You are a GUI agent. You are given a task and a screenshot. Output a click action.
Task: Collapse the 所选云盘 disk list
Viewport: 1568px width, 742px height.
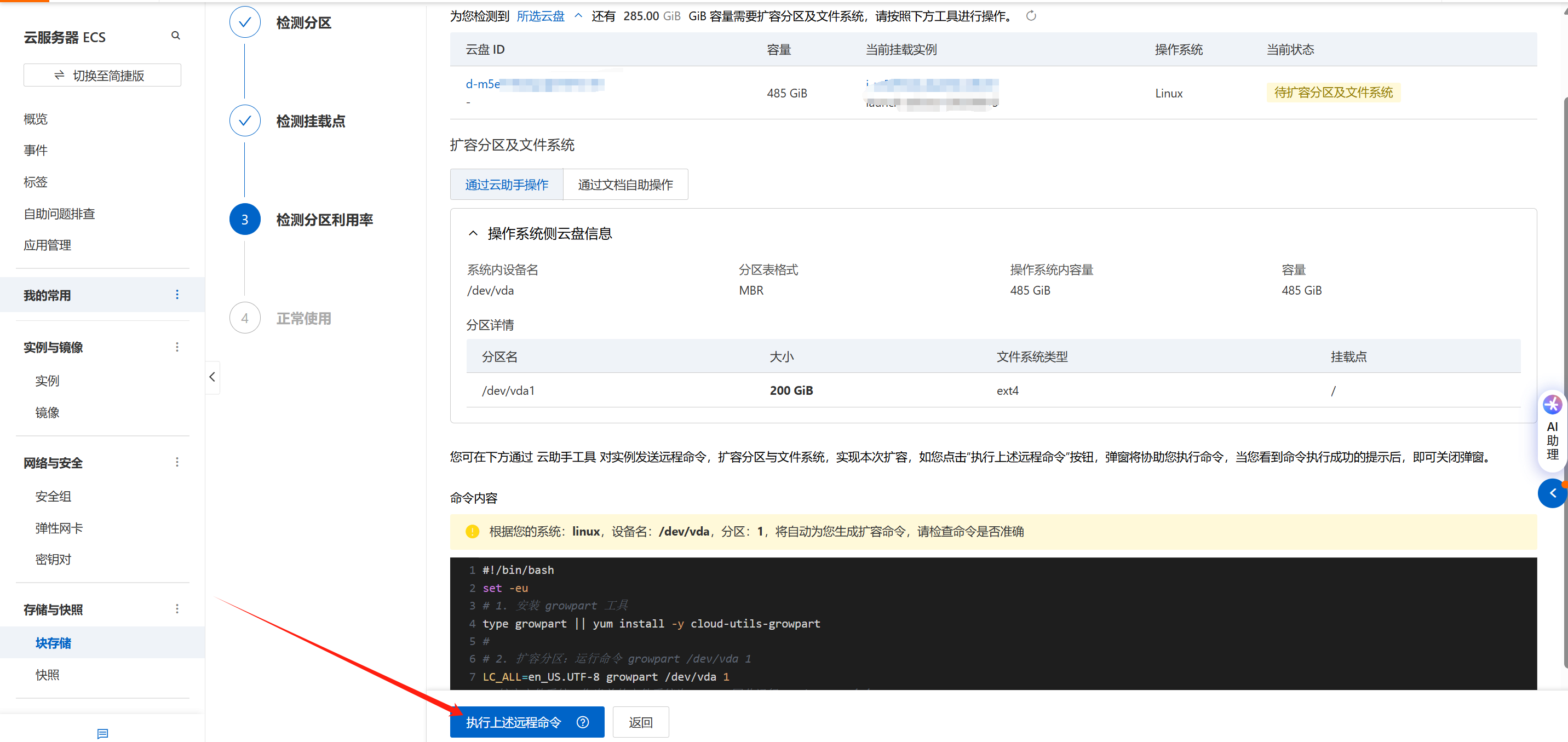tap(578, 16)
